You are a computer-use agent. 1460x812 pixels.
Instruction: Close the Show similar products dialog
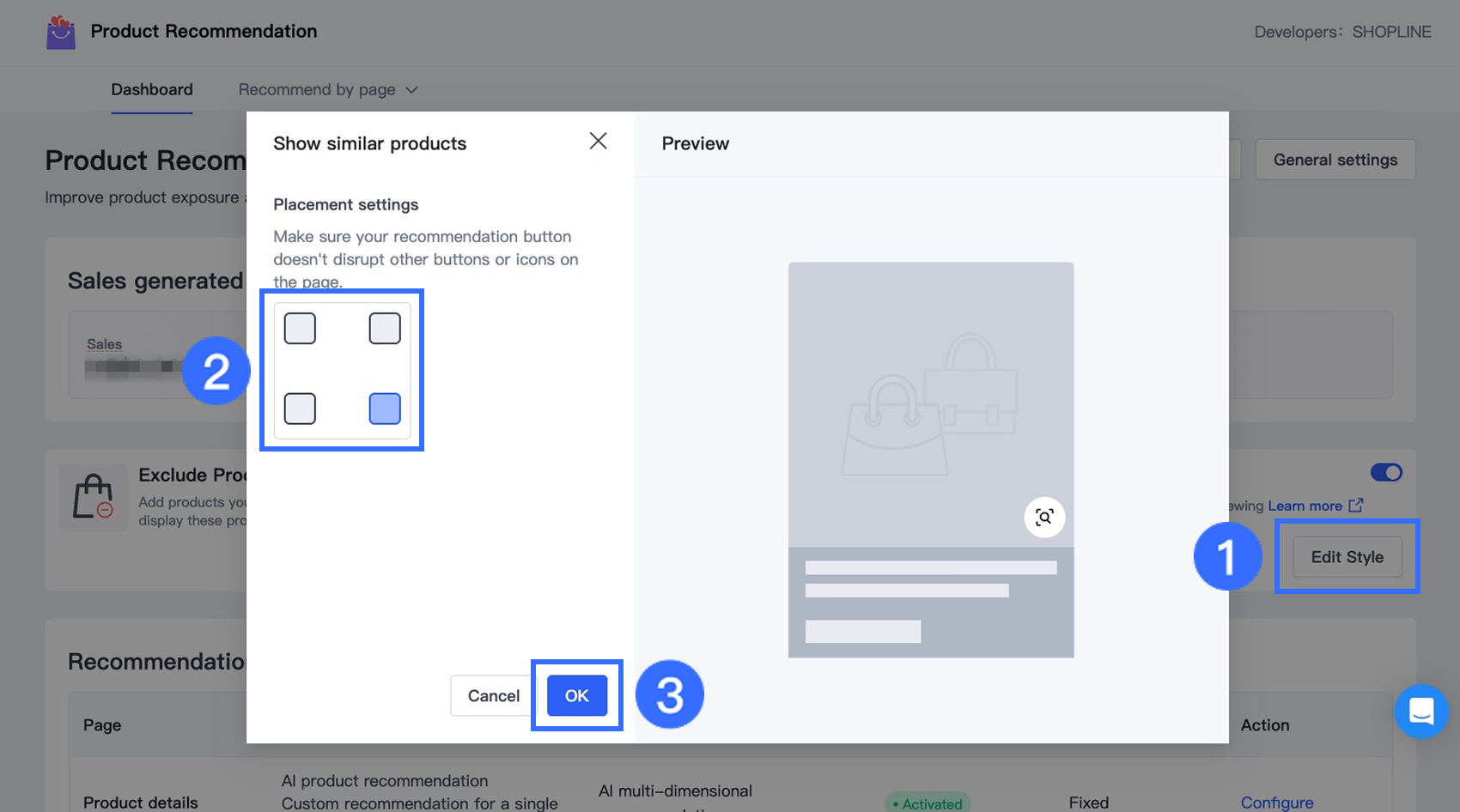click(x=599, y=142)
